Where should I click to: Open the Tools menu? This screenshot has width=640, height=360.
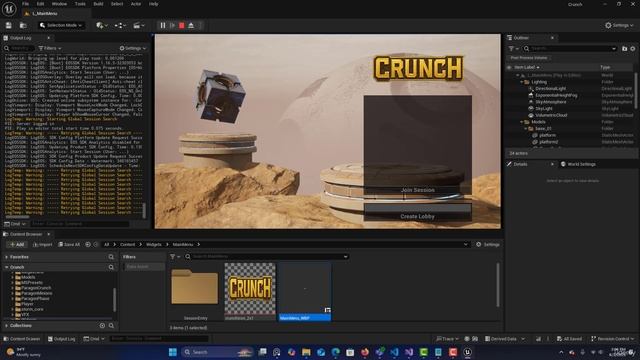[x=80, y=4]
